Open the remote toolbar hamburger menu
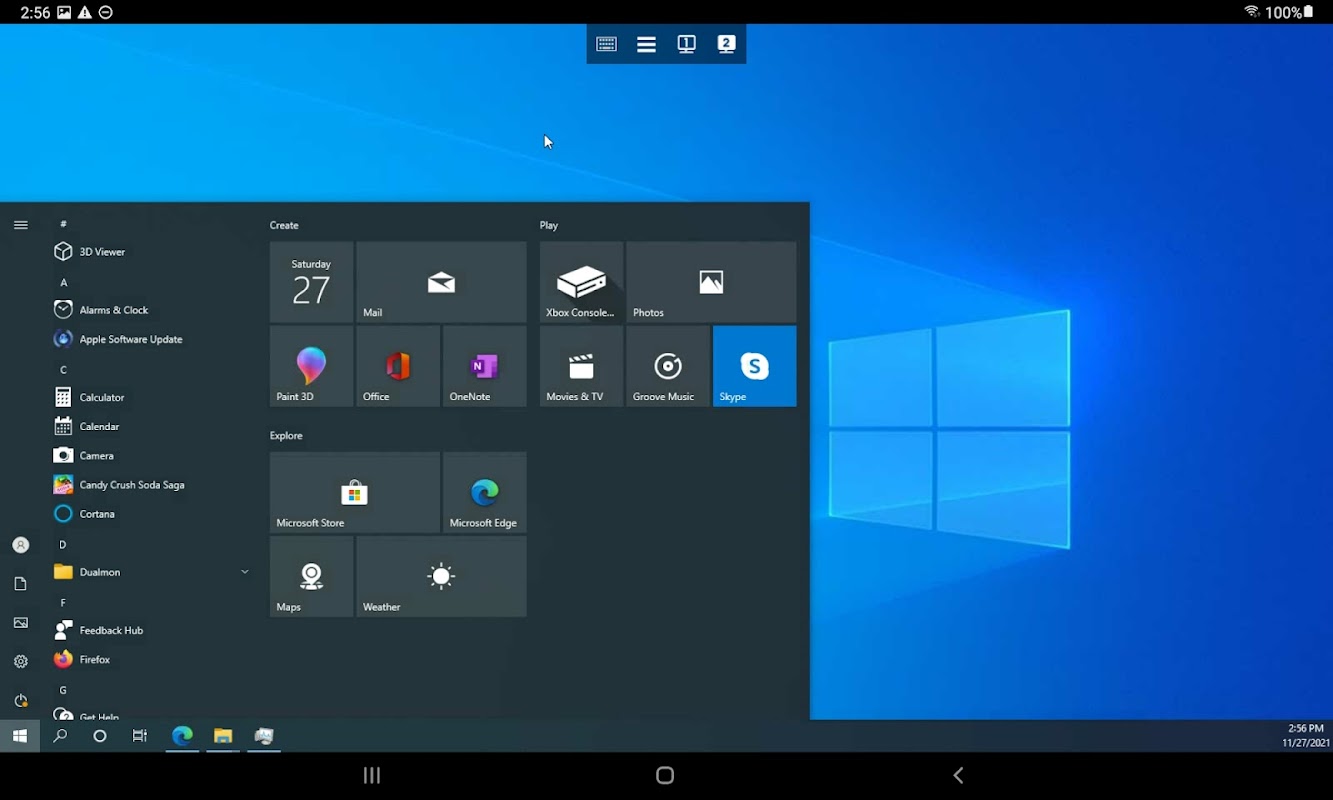Image resolution: width=1333 pixels, height=800 pixels. click(646, 44)
